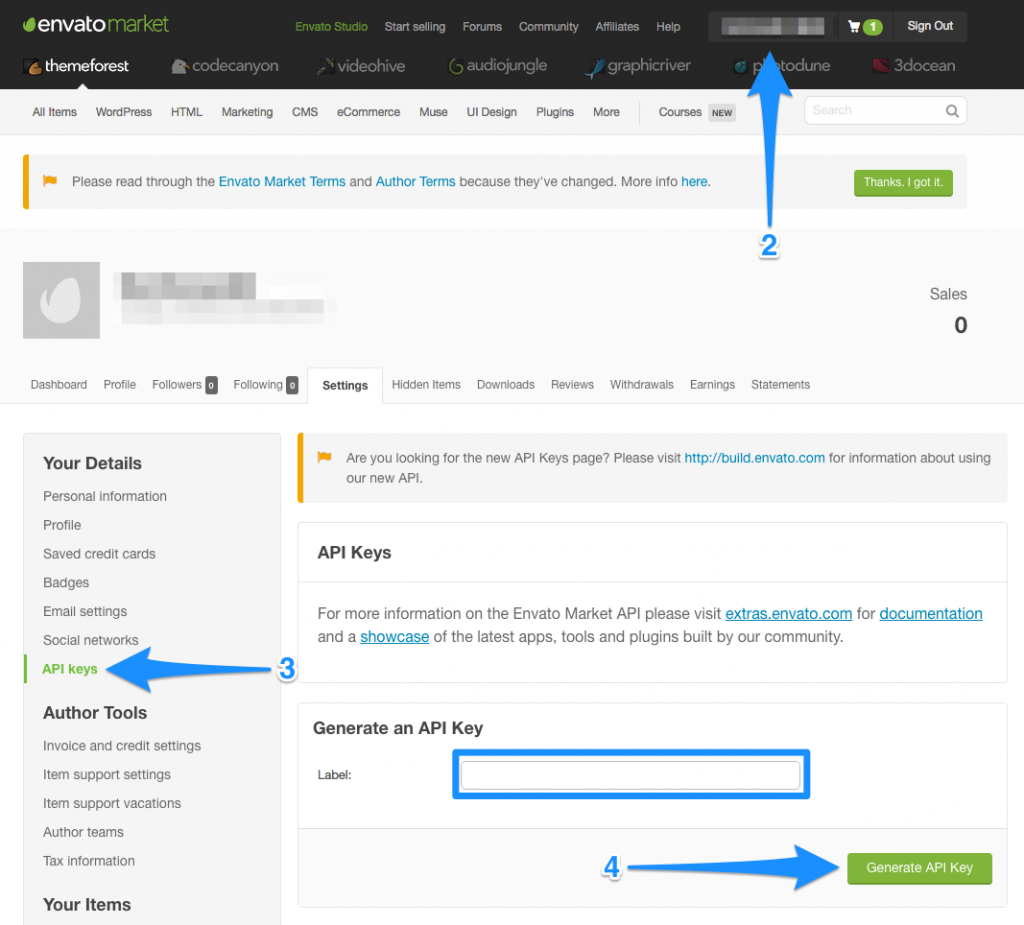Open Item support settings
Viewport: 1024px width, 925px height.
106,775
